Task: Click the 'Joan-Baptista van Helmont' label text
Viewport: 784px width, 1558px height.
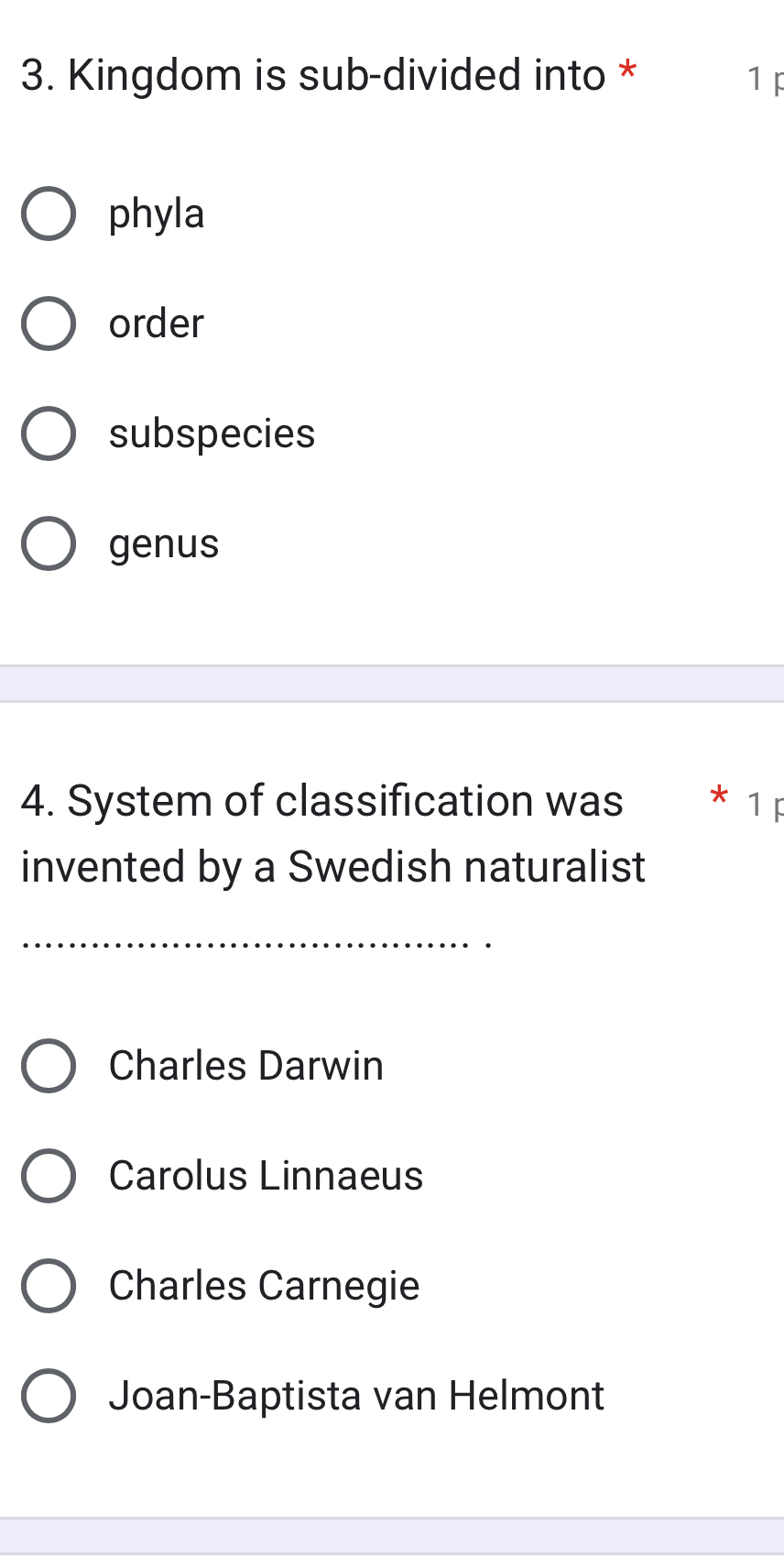Action: (x=356, y=1396)
